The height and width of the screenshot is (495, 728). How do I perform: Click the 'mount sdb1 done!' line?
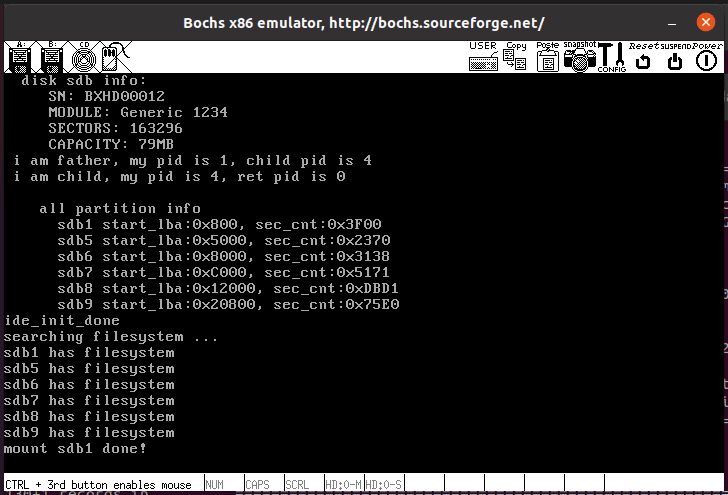[x=75, y=449]
